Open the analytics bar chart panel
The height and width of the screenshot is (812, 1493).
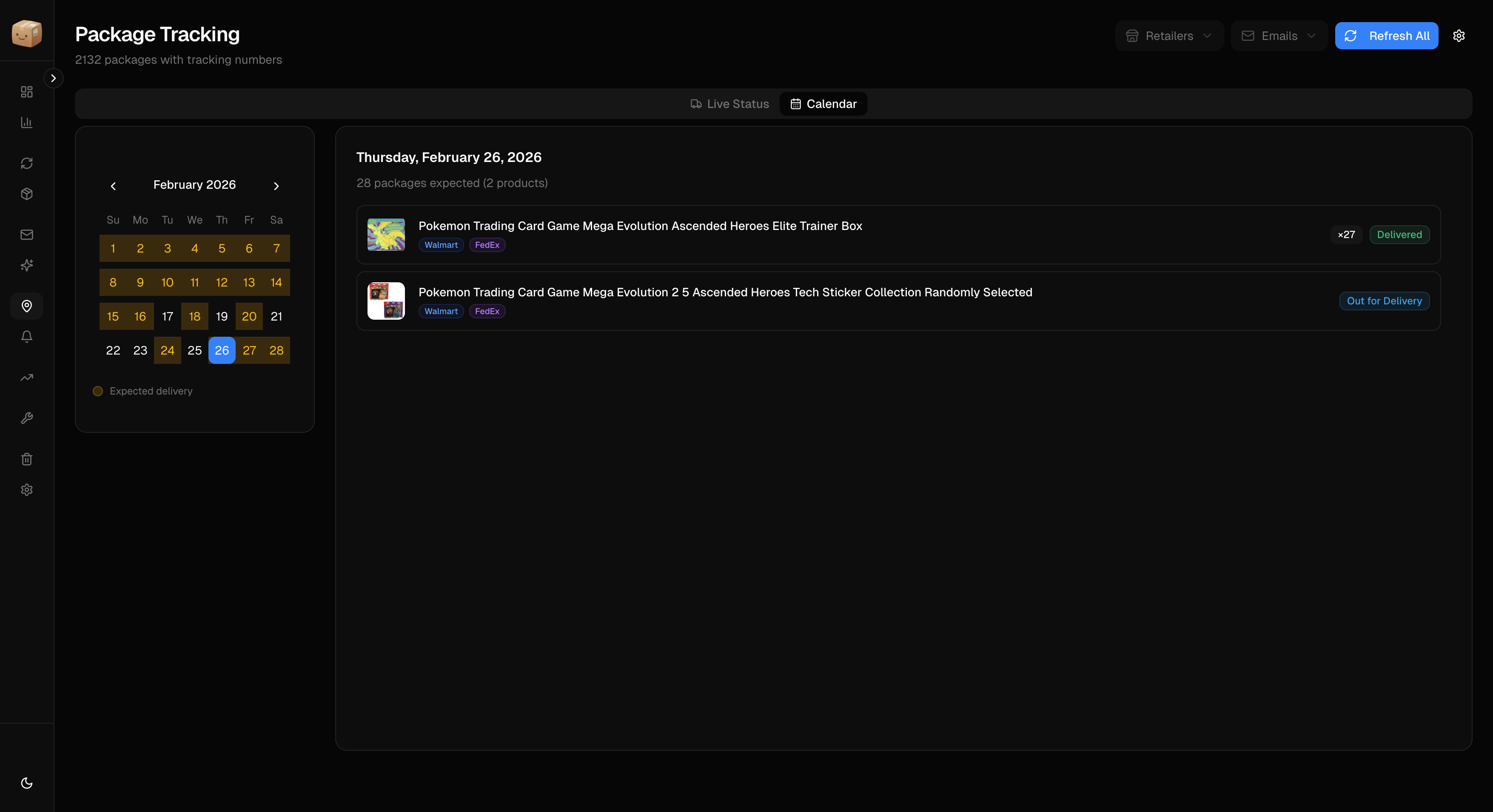[x=27, y=122]
